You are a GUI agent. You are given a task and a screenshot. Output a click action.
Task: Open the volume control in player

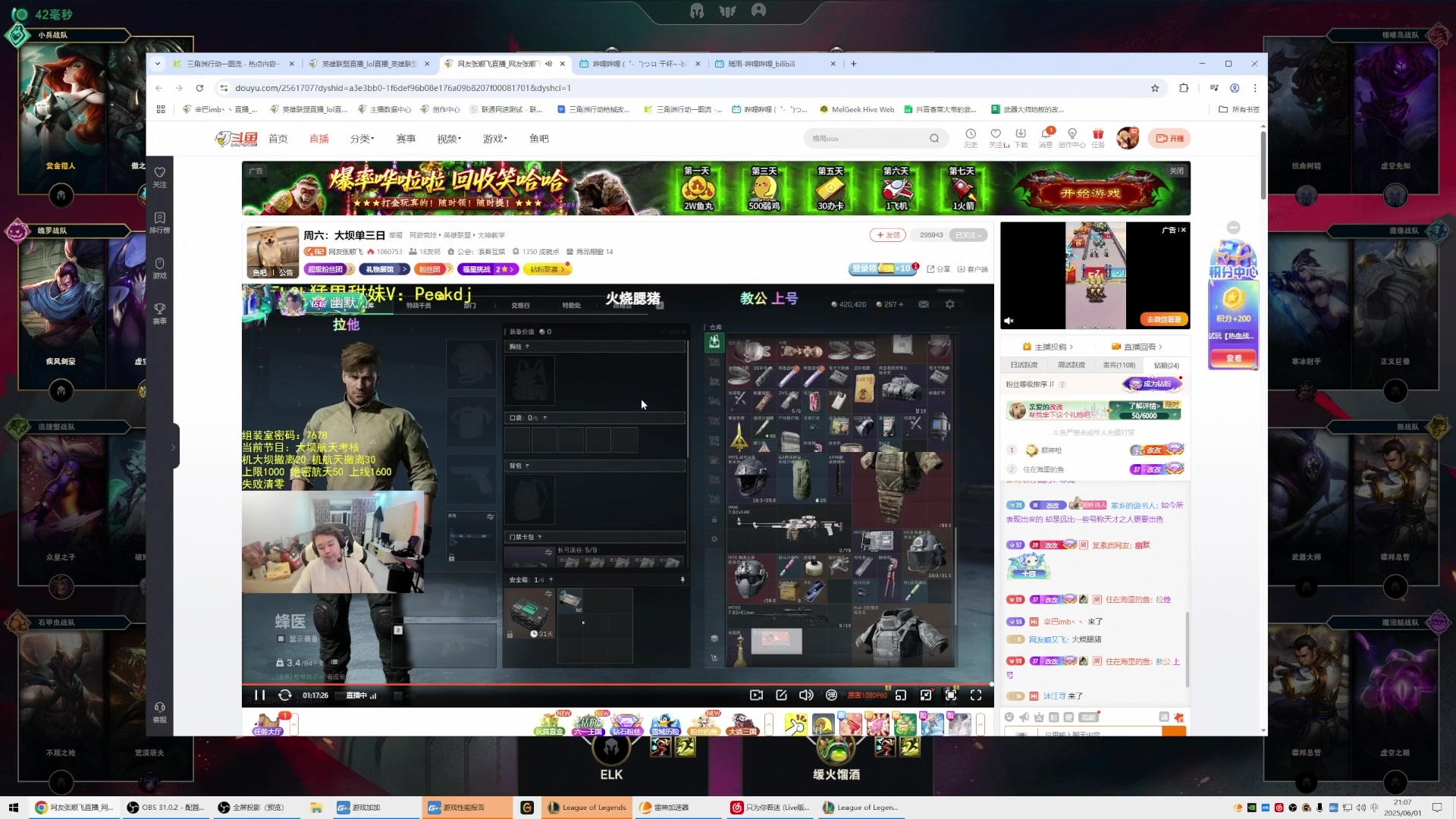coord(806,695)
